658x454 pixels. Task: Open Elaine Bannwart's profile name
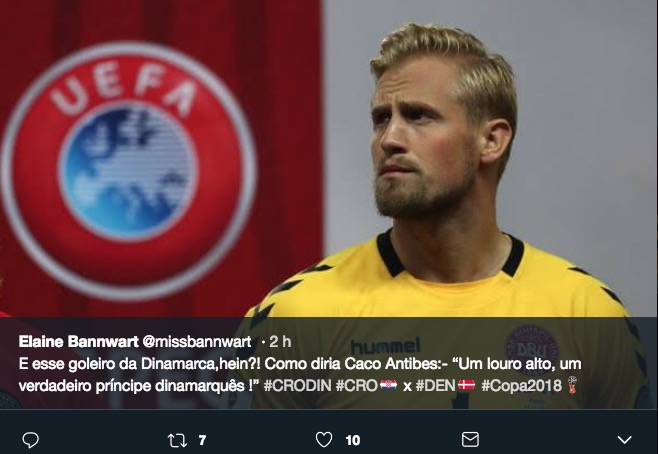78,342
